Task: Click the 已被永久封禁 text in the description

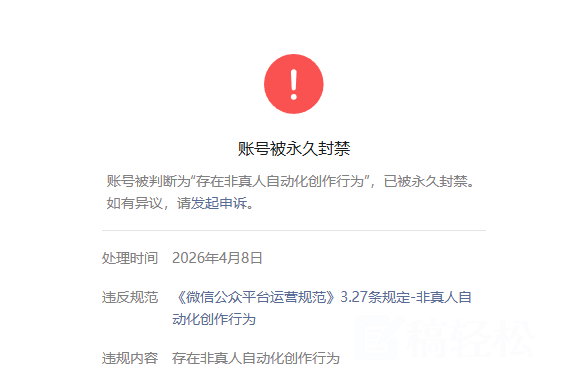Action: click(x=426, y=181)
